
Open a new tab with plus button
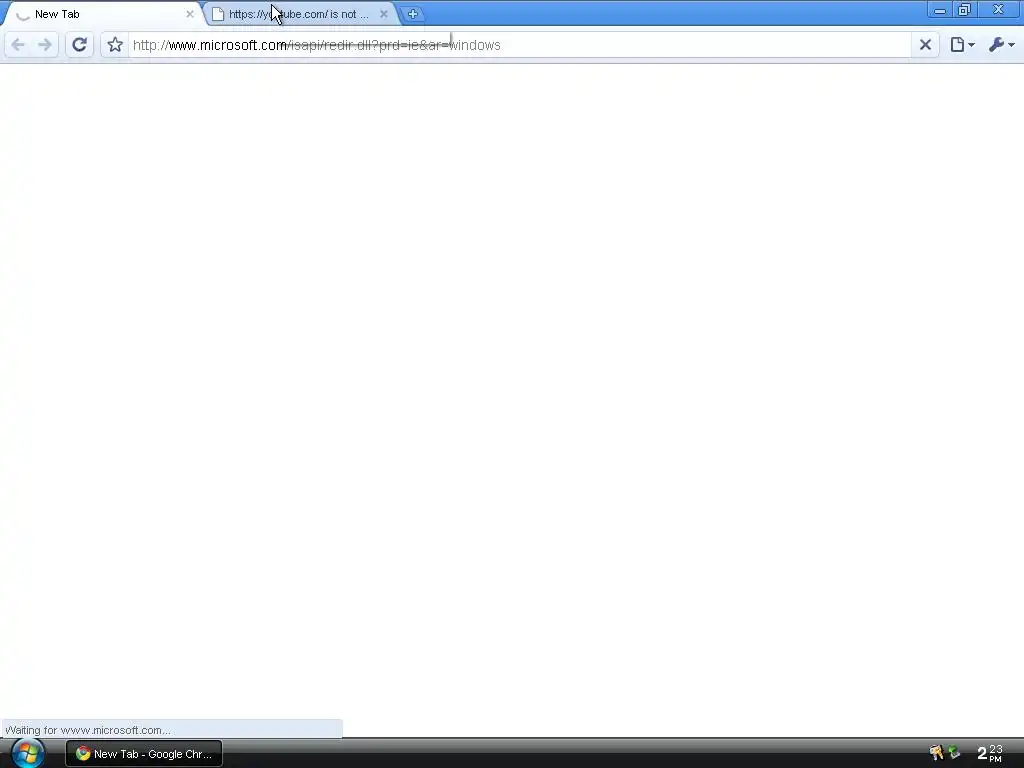pos(412,14)
